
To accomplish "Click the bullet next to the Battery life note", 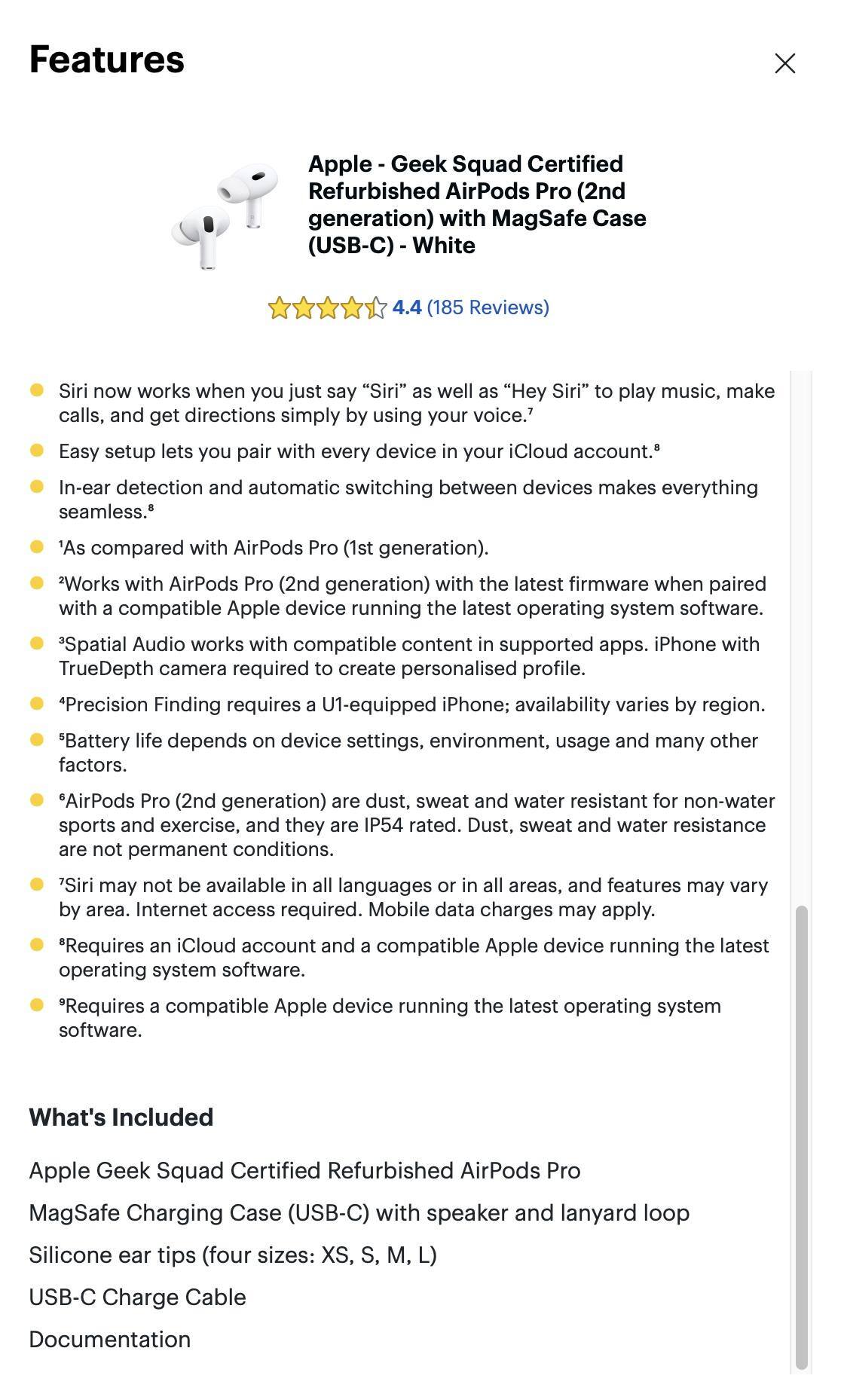I will (35, 741).
